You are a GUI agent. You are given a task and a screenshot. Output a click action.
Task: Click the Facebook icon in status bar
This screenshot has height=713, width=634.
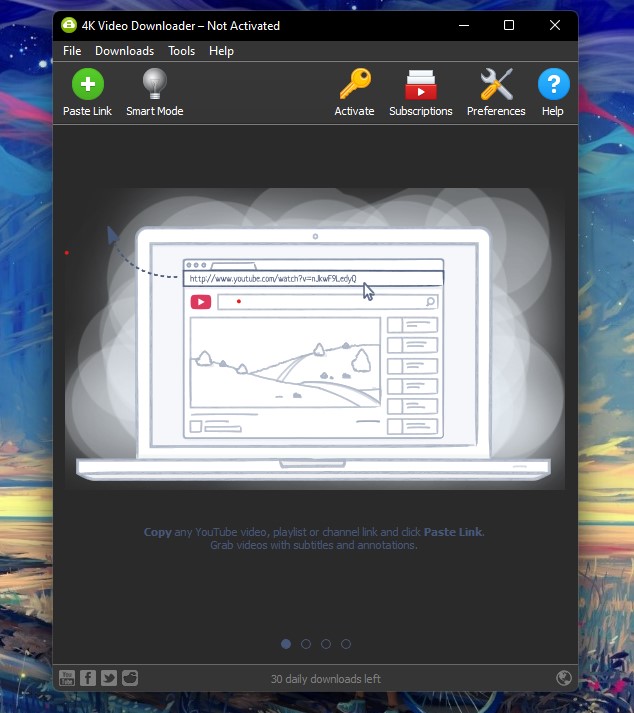(88, 678)
